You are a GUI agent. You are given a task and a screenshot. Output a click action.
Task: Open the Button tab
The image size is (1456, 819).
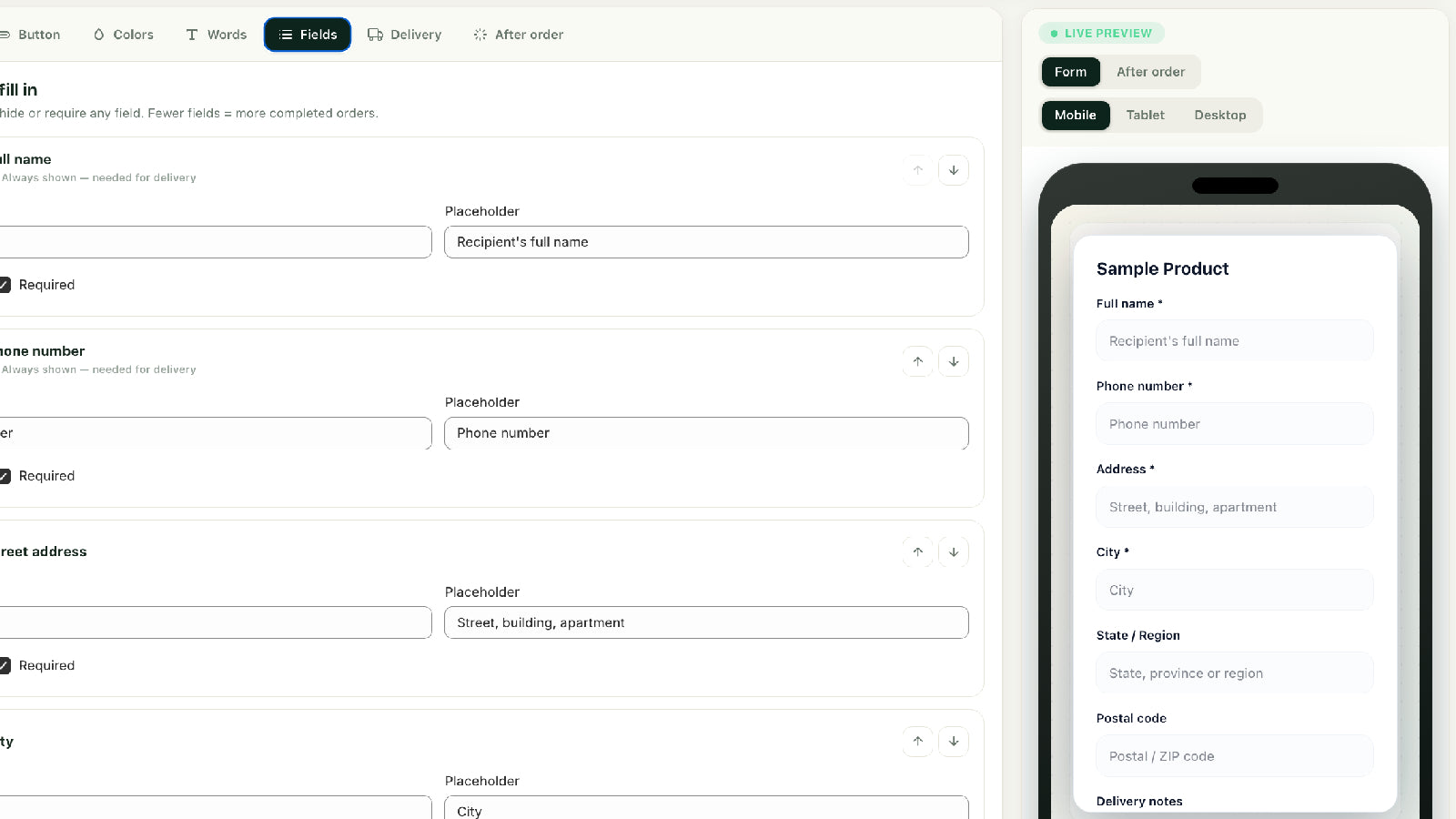[x=30, y=35]
